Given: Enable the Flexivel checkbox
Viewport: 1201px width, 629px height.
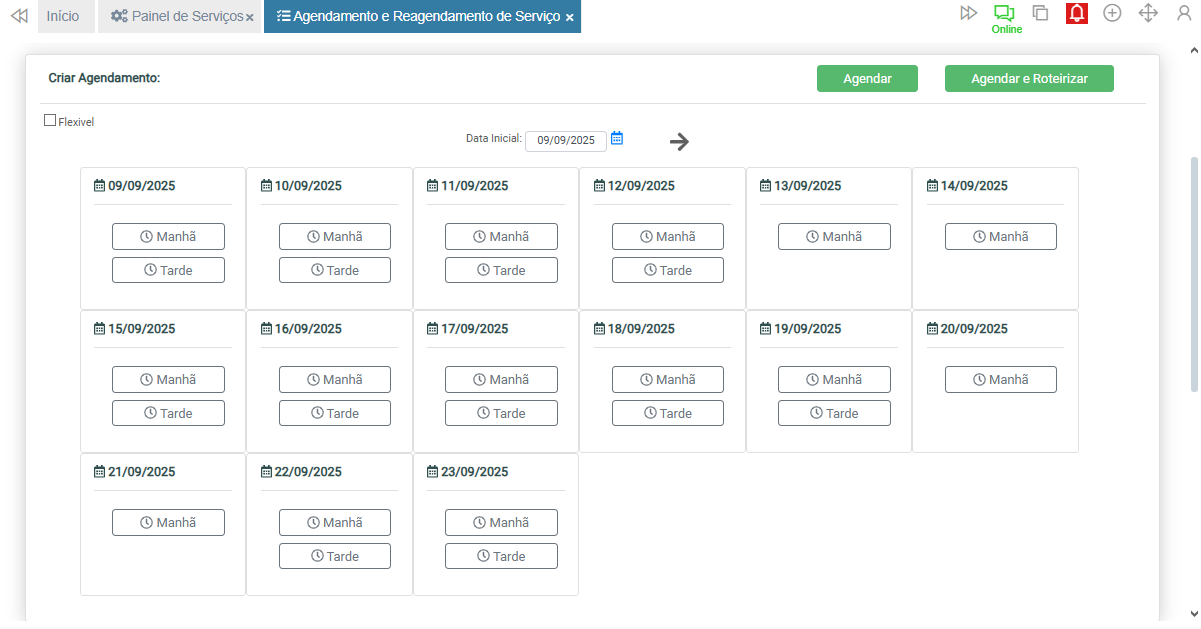Looking at the screenshot, I should coord(50,121).
